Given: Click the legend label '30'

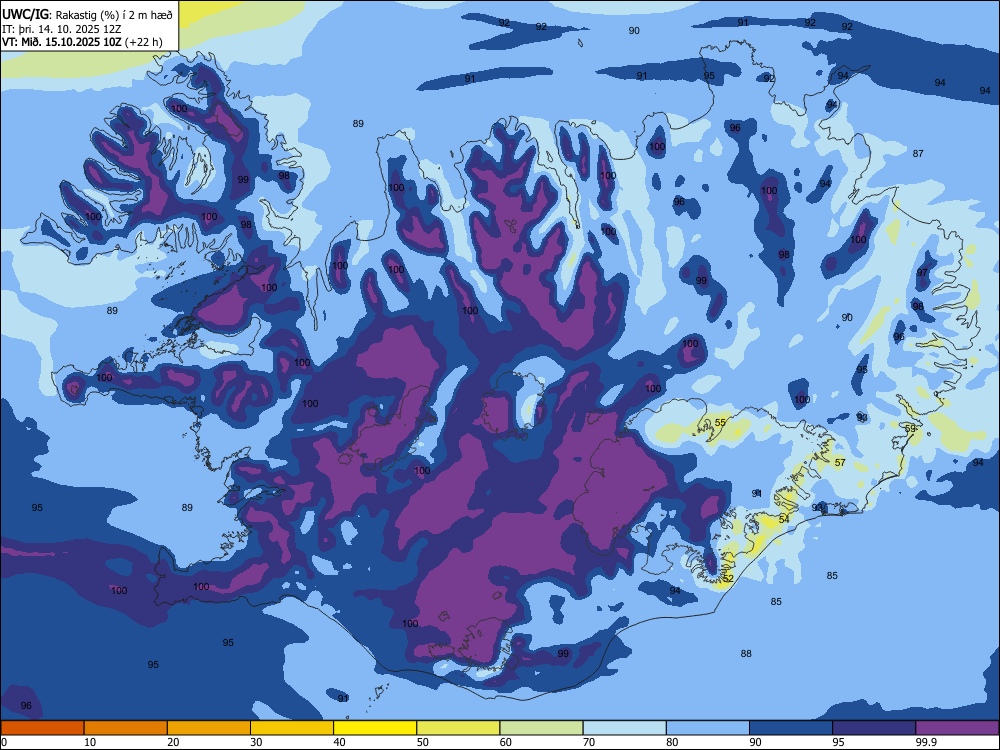Looking at the screenshot, I should tap(256, 742).
